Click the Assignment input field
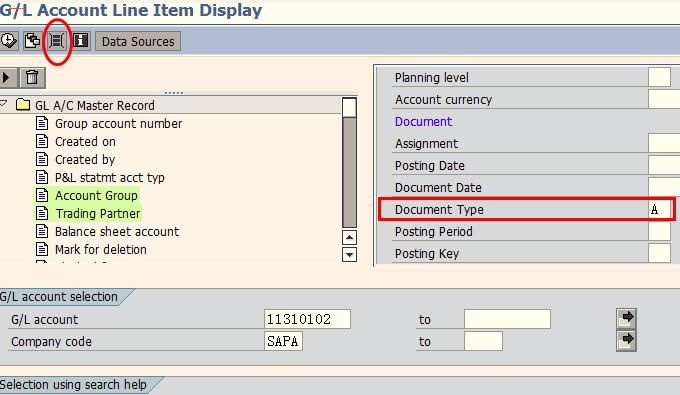This screenshot has height=395, width=680. (664, 143)
